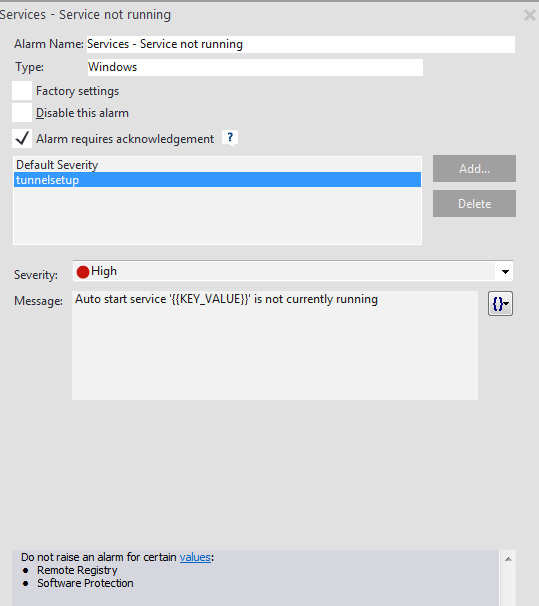Click the Remote Registry exclusion entry
Viewport: 539px width, 606px height.
pyautogui.click(x=77, y=570)
